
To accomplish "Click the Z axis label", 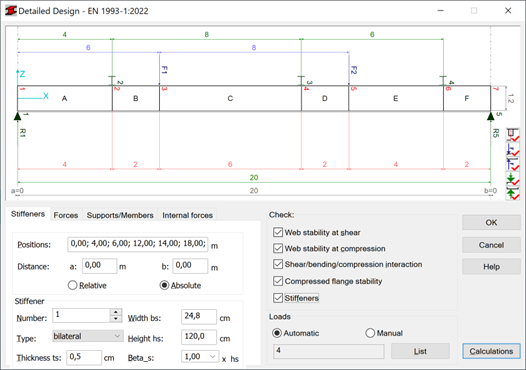I will [22, 74].
